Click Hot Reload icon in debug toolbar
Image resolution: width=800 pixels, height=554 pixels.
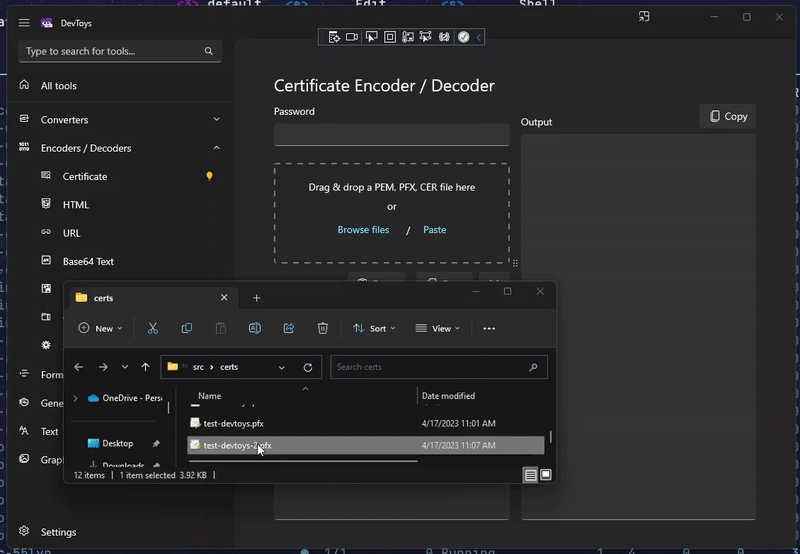(x=444, y=37)
